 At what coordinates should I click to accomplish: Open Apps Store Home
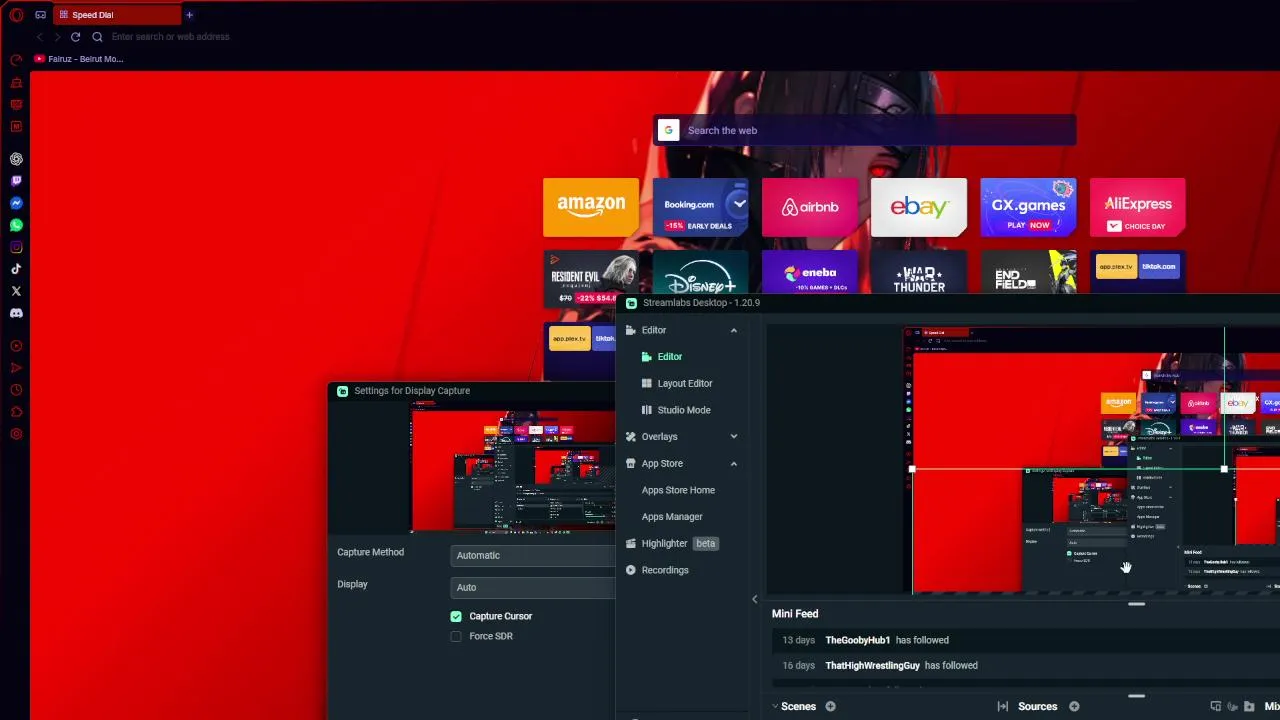pos(678,490)
